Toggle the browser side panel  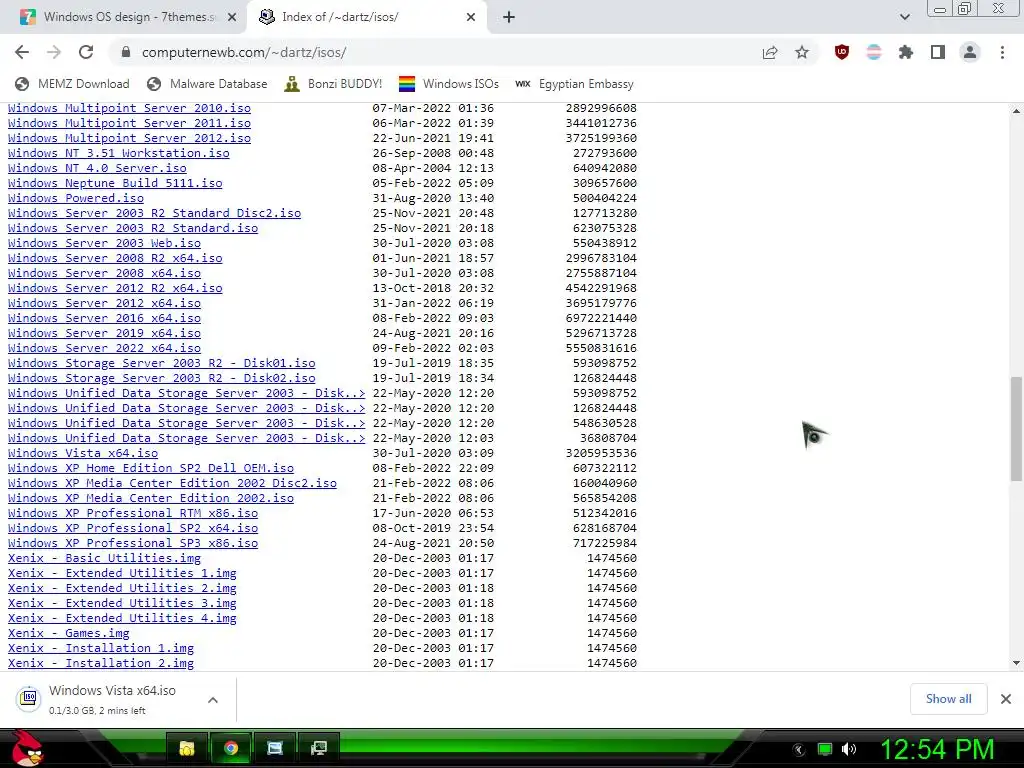[938, 52]
